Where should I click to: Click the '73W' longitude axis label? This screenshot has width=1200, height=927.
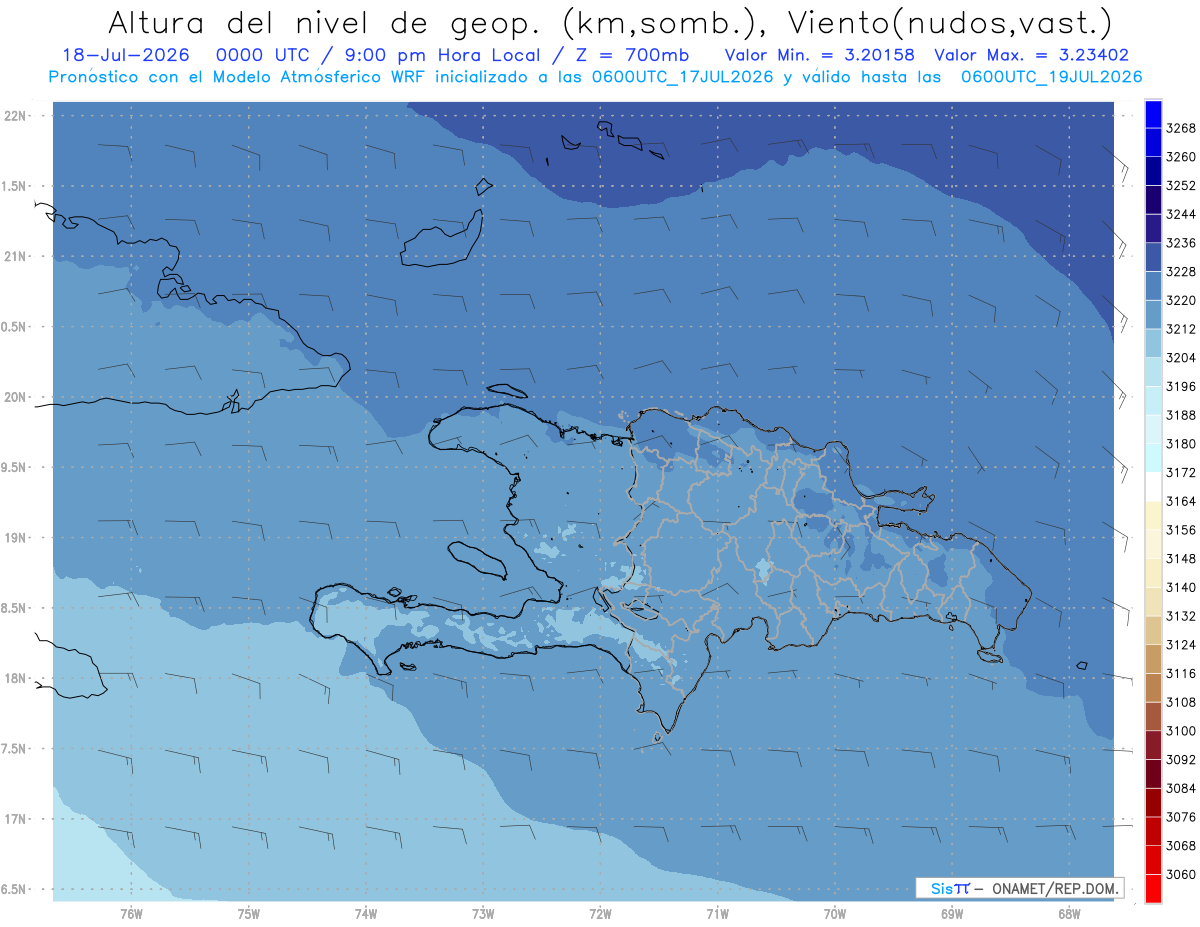(x=483, y=914)
